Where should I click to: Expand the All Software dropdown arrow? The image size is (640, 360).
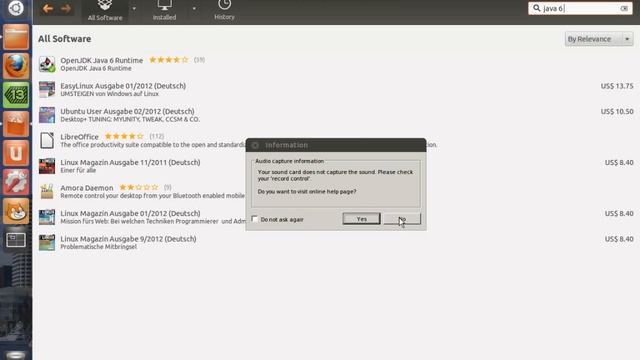pyautogui.click(x=134, y=8)
